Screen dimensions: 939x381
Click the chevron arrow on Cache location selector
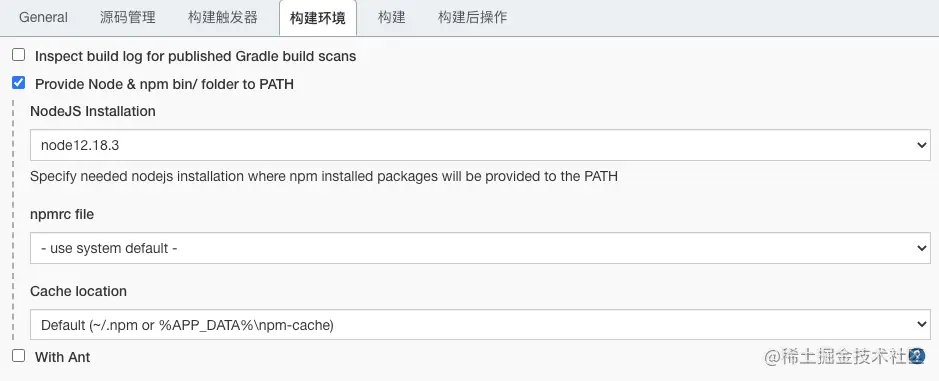click(x=921, y=325)
